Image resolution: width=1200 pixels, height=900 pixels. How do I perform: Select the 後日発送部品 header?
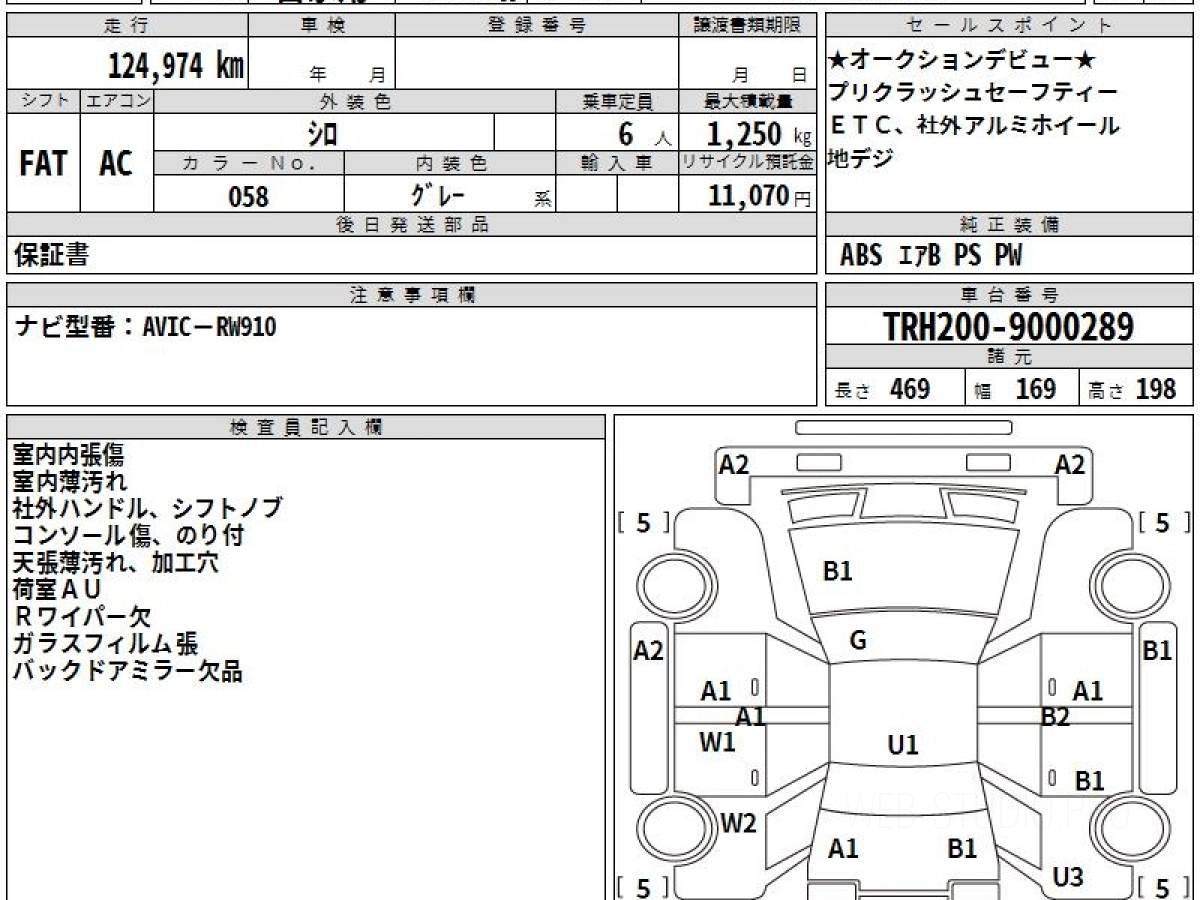click(412, 225)
